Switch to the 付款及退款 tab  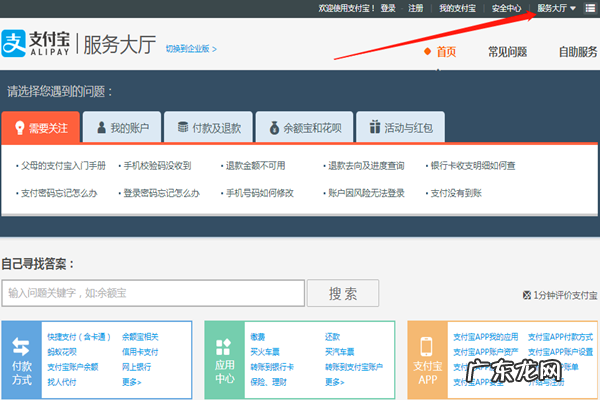(209, 127)
